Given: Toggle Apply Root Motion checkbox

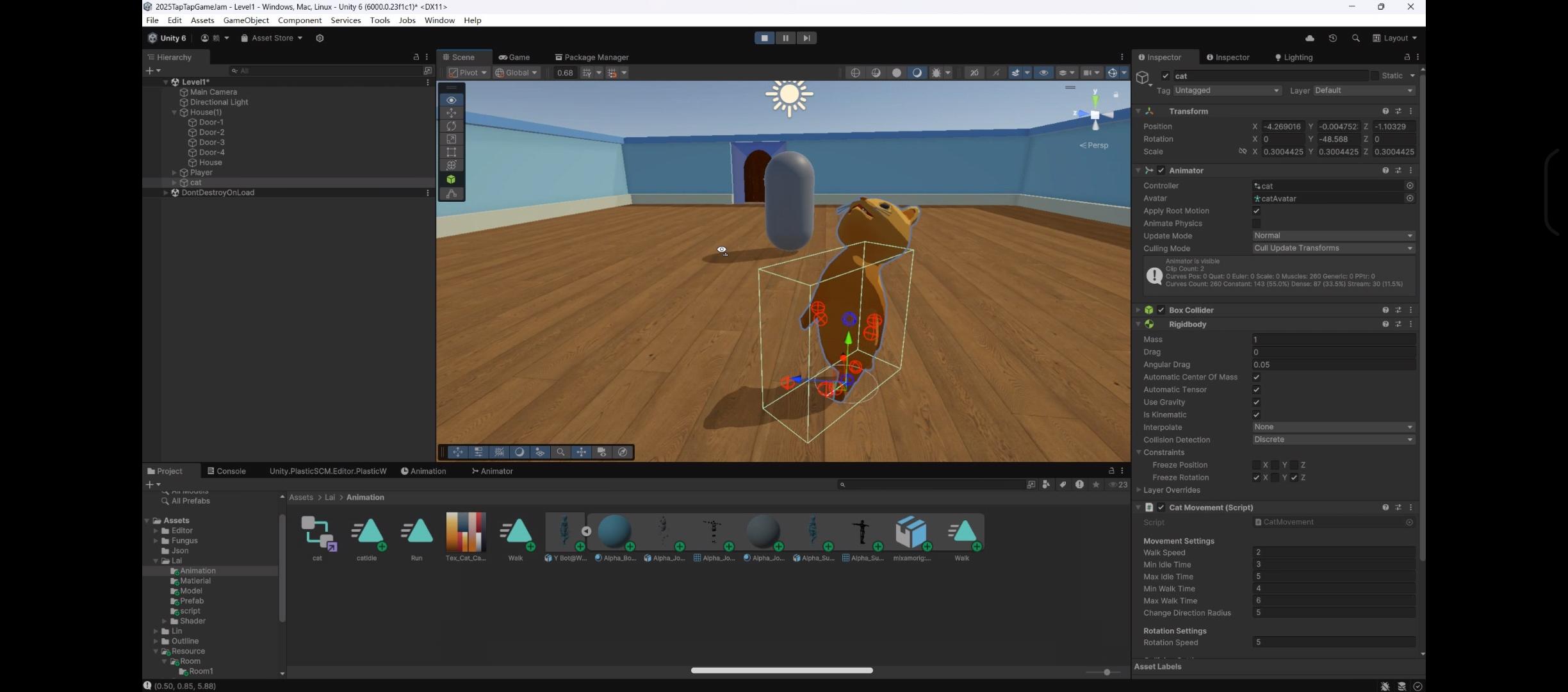Looking at the screenshot, I should coord(1256,211).
